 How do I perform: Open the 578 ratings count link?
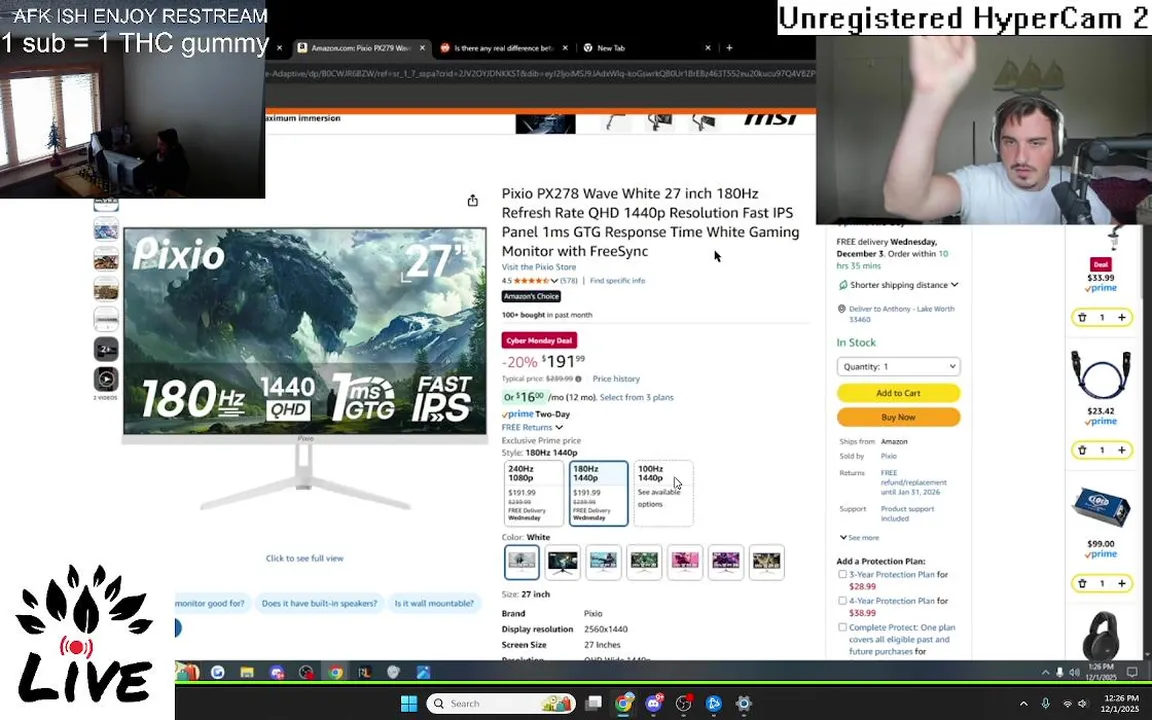pyautogui.click(x=569, y=281)
